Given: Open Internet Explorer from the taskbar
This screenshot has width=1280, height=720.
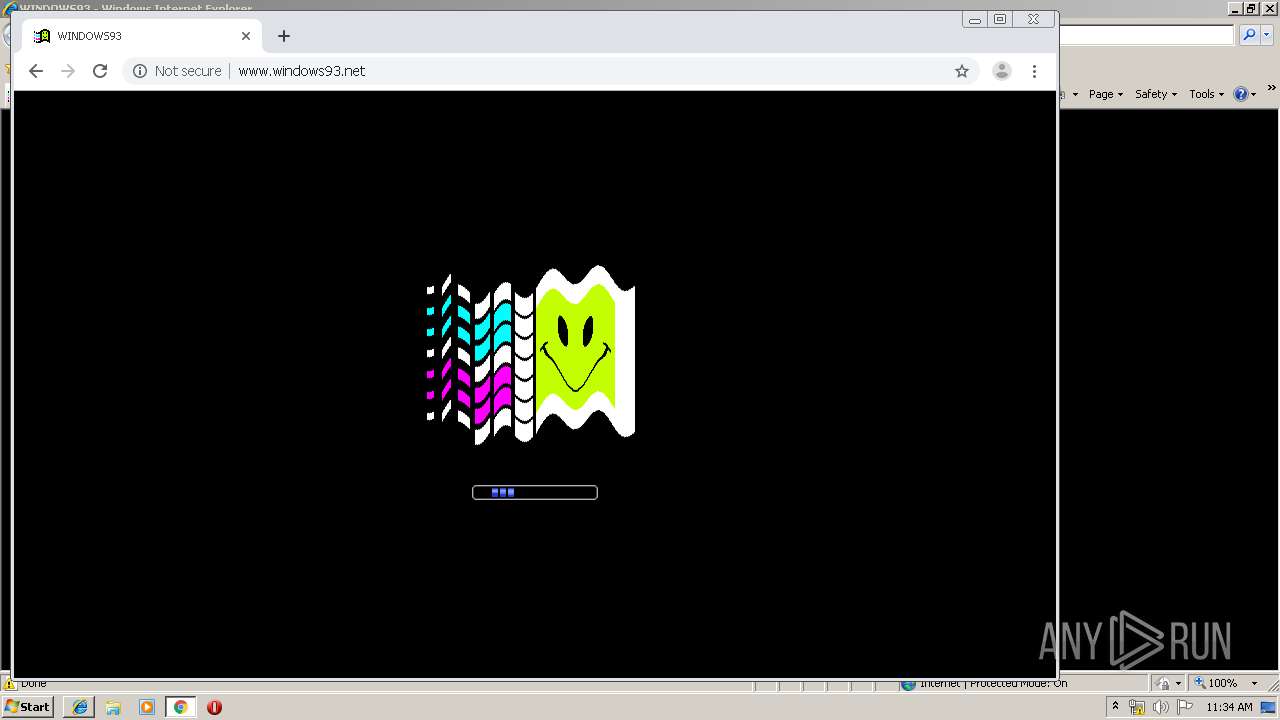Looking at the screenshot, I should (x=80, y=707).
